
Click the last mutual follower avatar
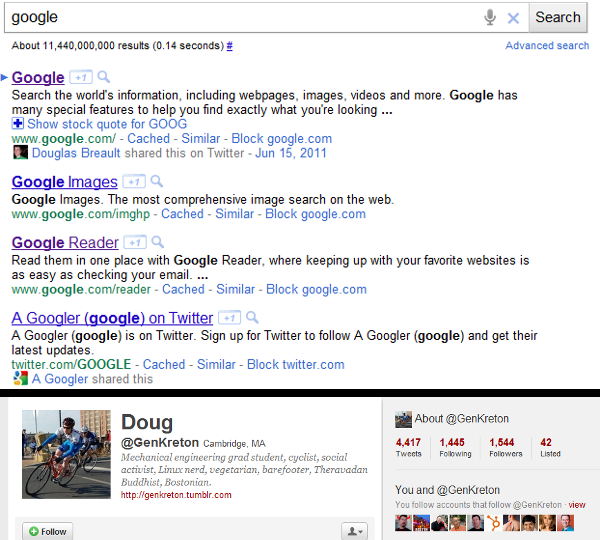566,523
